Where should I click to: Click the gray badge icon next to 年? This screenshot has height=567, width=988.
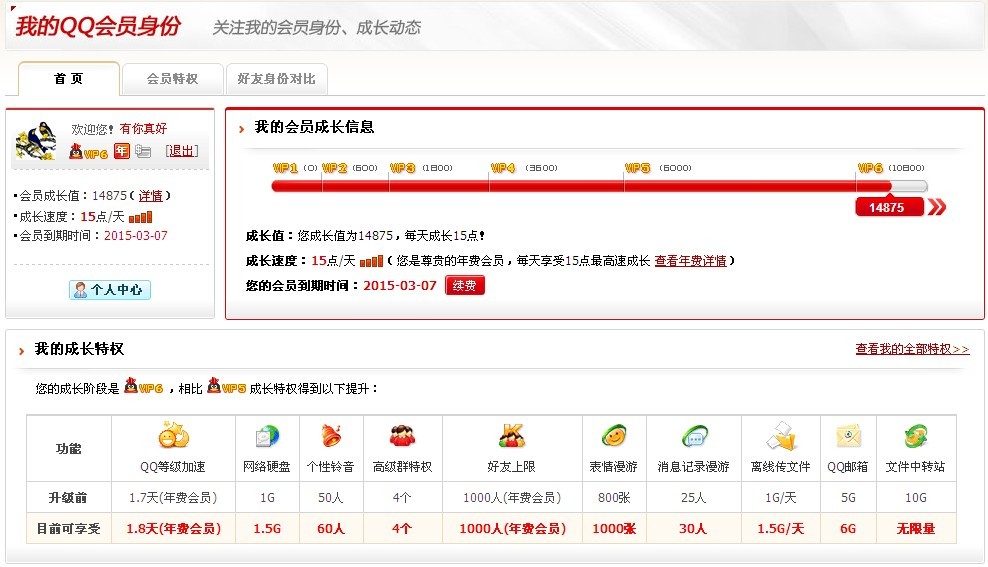pyautogui.click(x=143, y=151)
